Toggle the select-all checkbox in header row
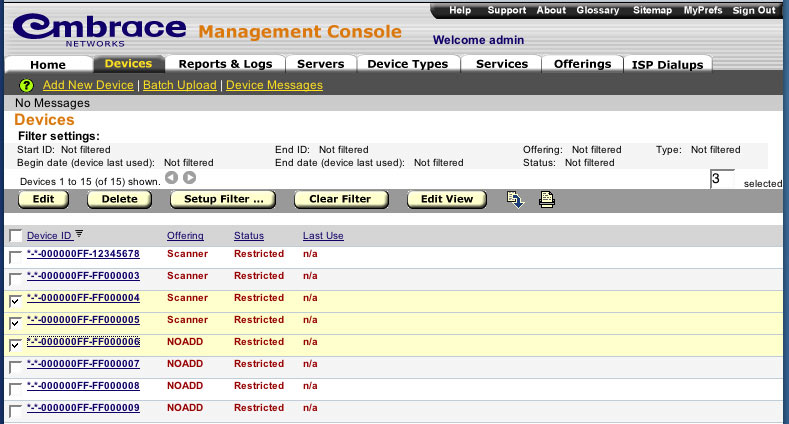Screen dimensions: 789x424 point(16,235)
